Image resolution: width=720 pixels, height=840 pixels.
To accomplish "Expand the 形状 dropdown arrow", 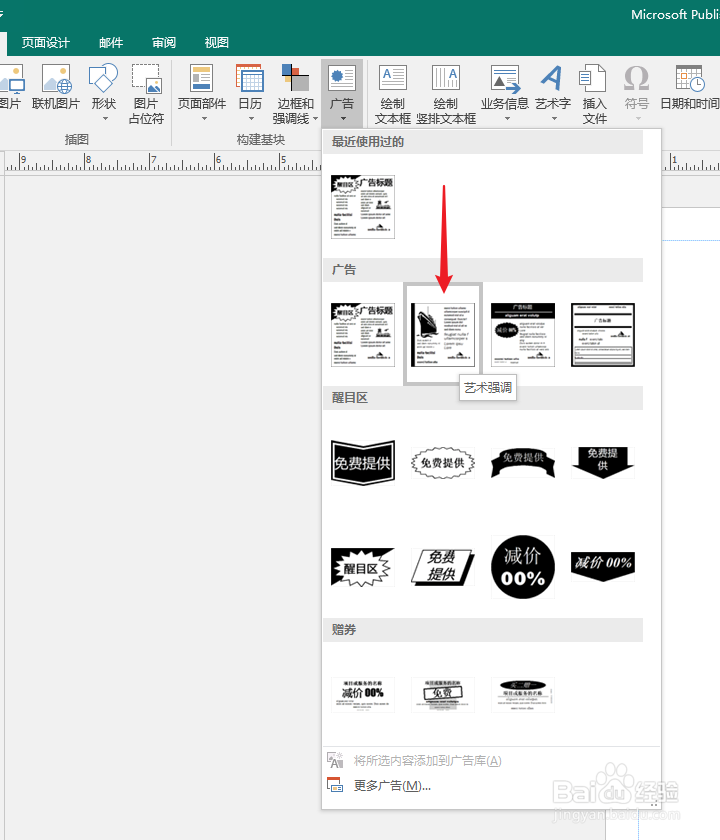I will 105,118.
